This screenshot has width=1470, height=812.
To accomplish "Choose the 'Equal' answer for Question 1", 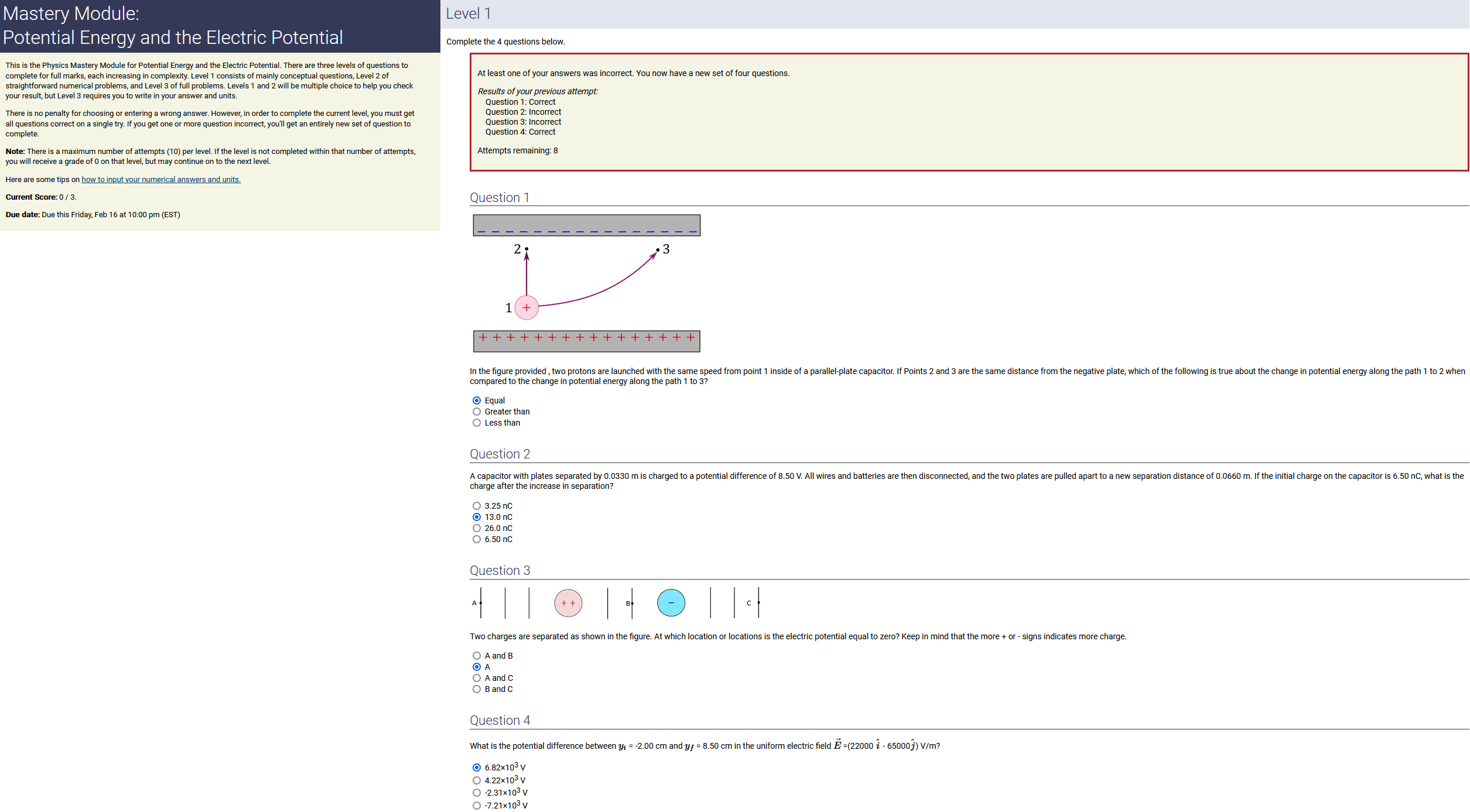I will coord(476,400).
